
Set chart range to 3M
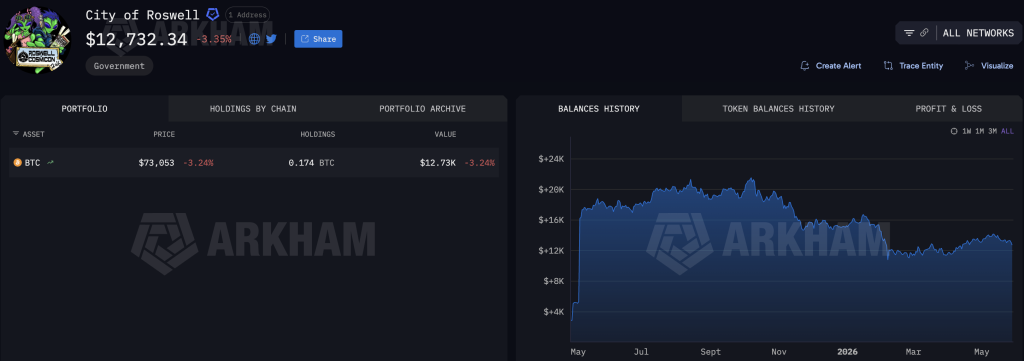click(x=993, y=131)
